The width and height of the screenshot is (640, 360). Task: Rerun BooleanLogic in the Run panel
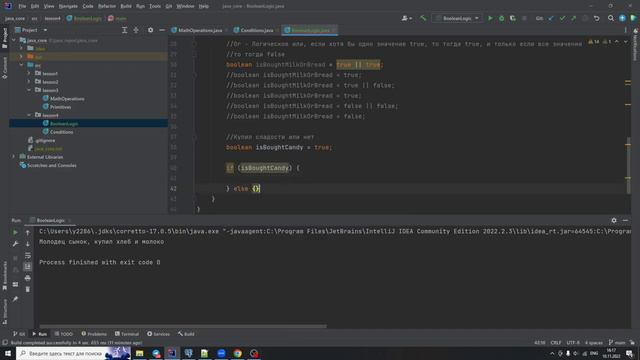[15, 232]
